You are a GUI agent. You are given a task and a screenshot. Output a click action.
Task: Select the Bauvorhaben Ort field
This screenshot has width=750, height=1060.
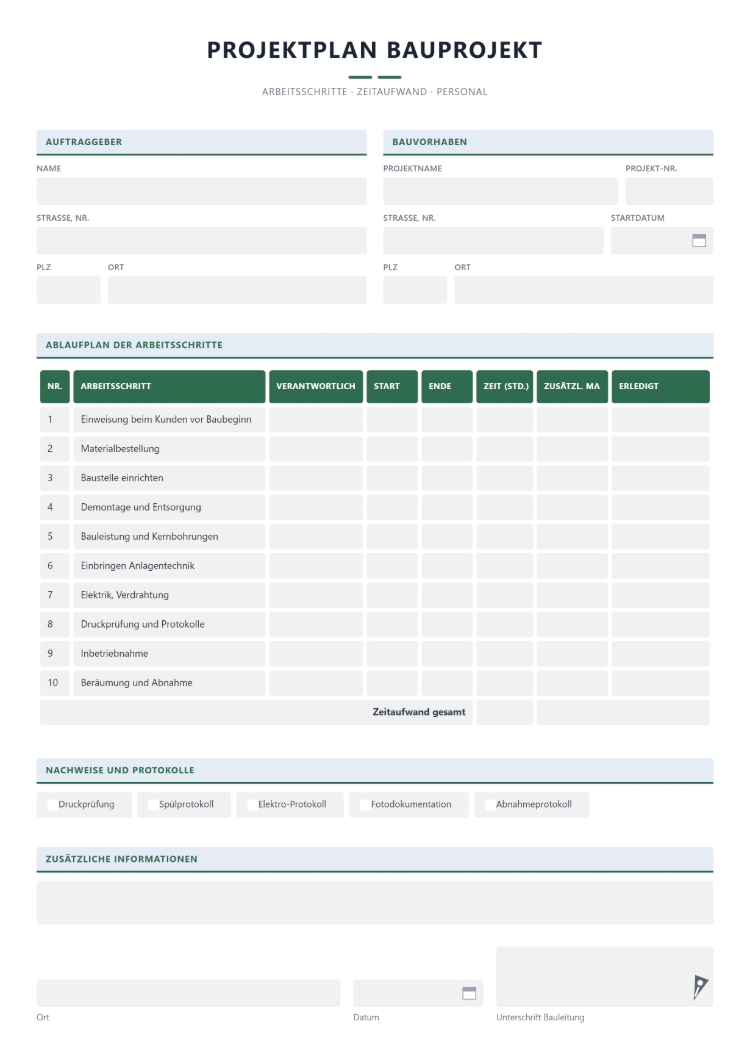tap(584, 290)
